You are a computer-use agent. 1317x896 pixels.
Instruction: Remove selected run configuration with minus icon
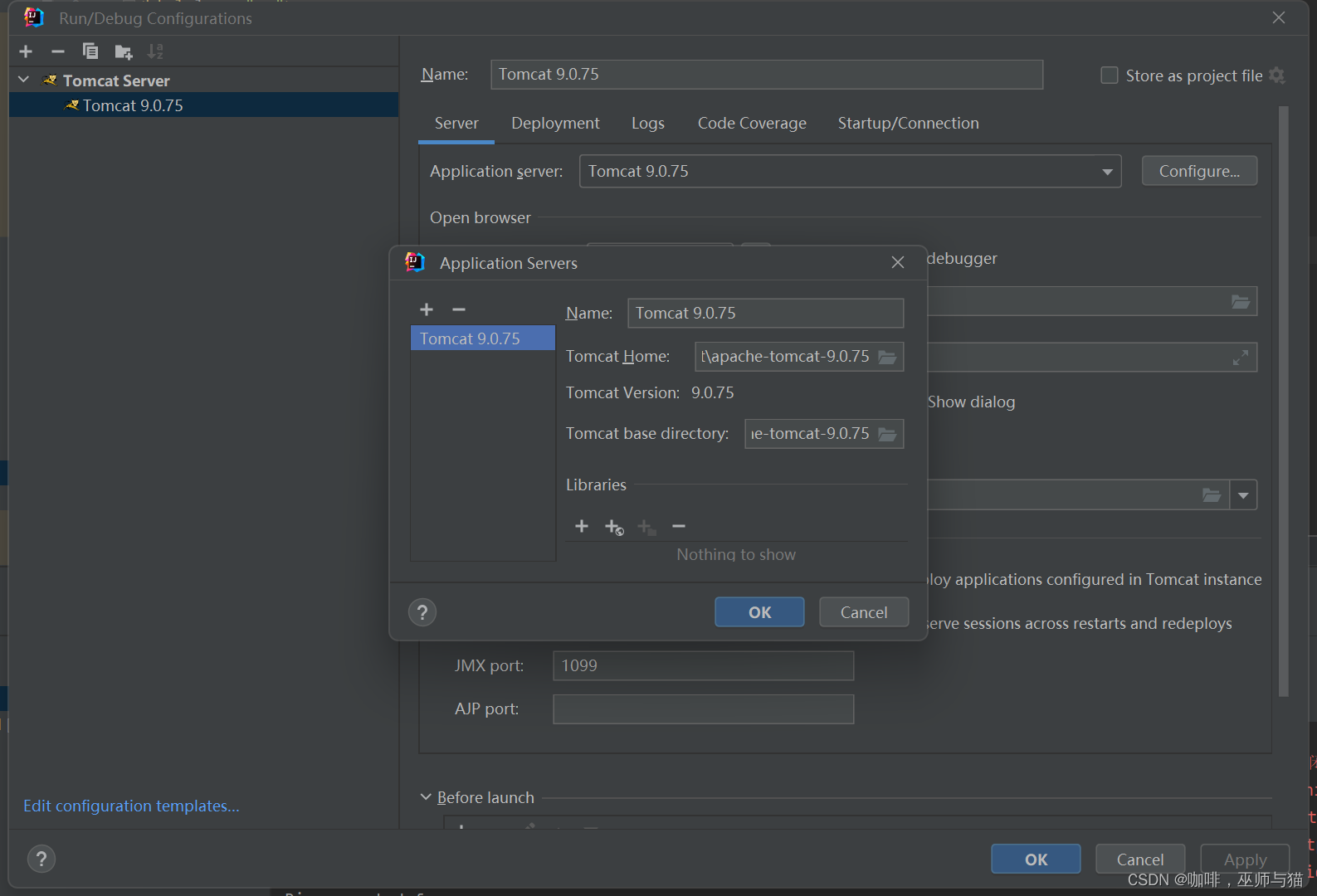pos(57,51)
